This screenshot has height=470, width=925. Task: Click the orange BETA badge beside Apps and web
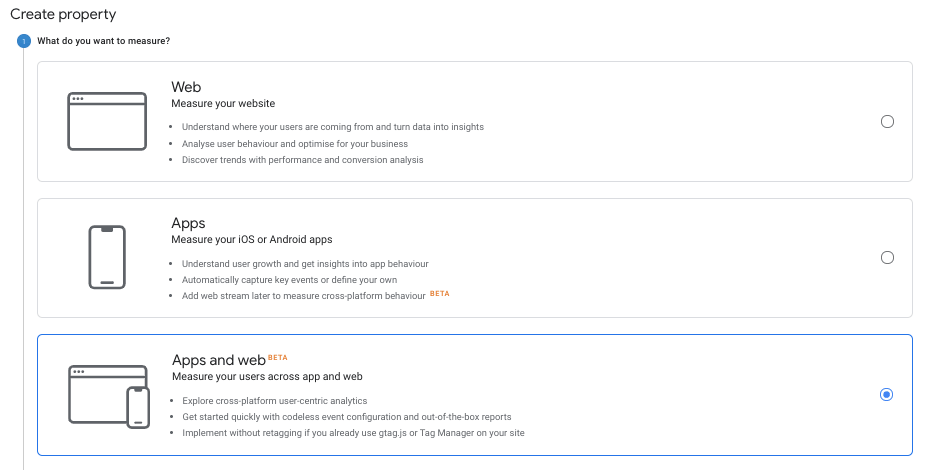pos(278,357)
